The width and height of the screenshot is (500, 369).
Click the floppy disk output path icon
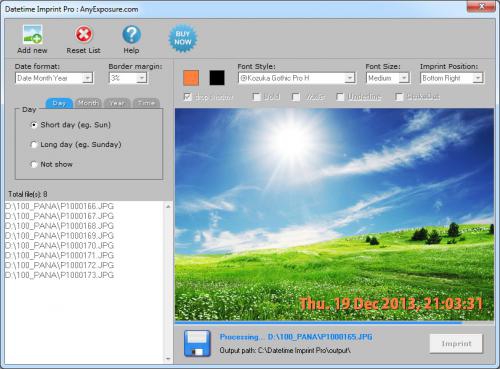pyautogui.click(x=197, y=343)
